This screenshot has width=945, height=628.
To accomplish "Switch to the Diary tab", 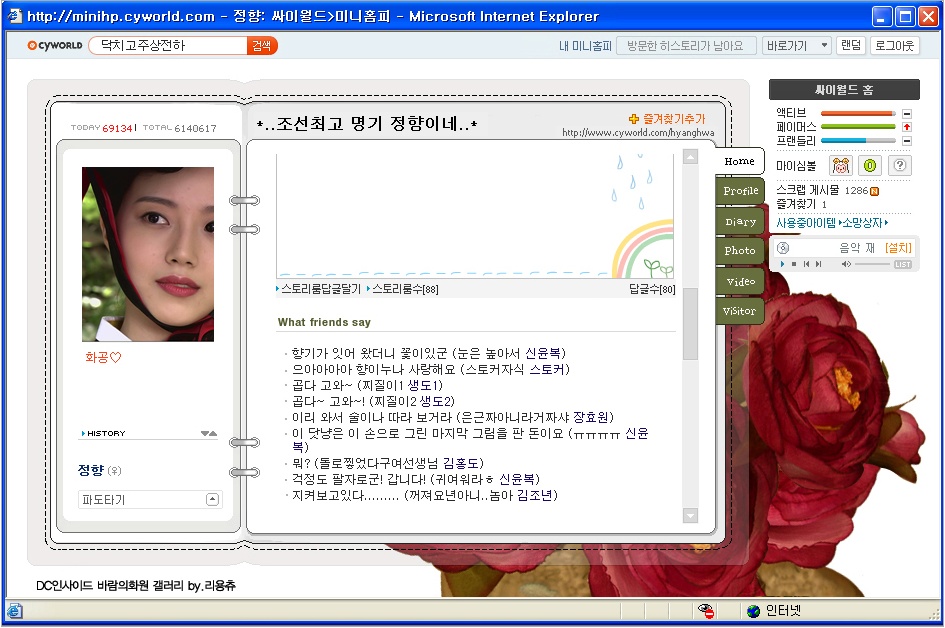I will 741,222.
